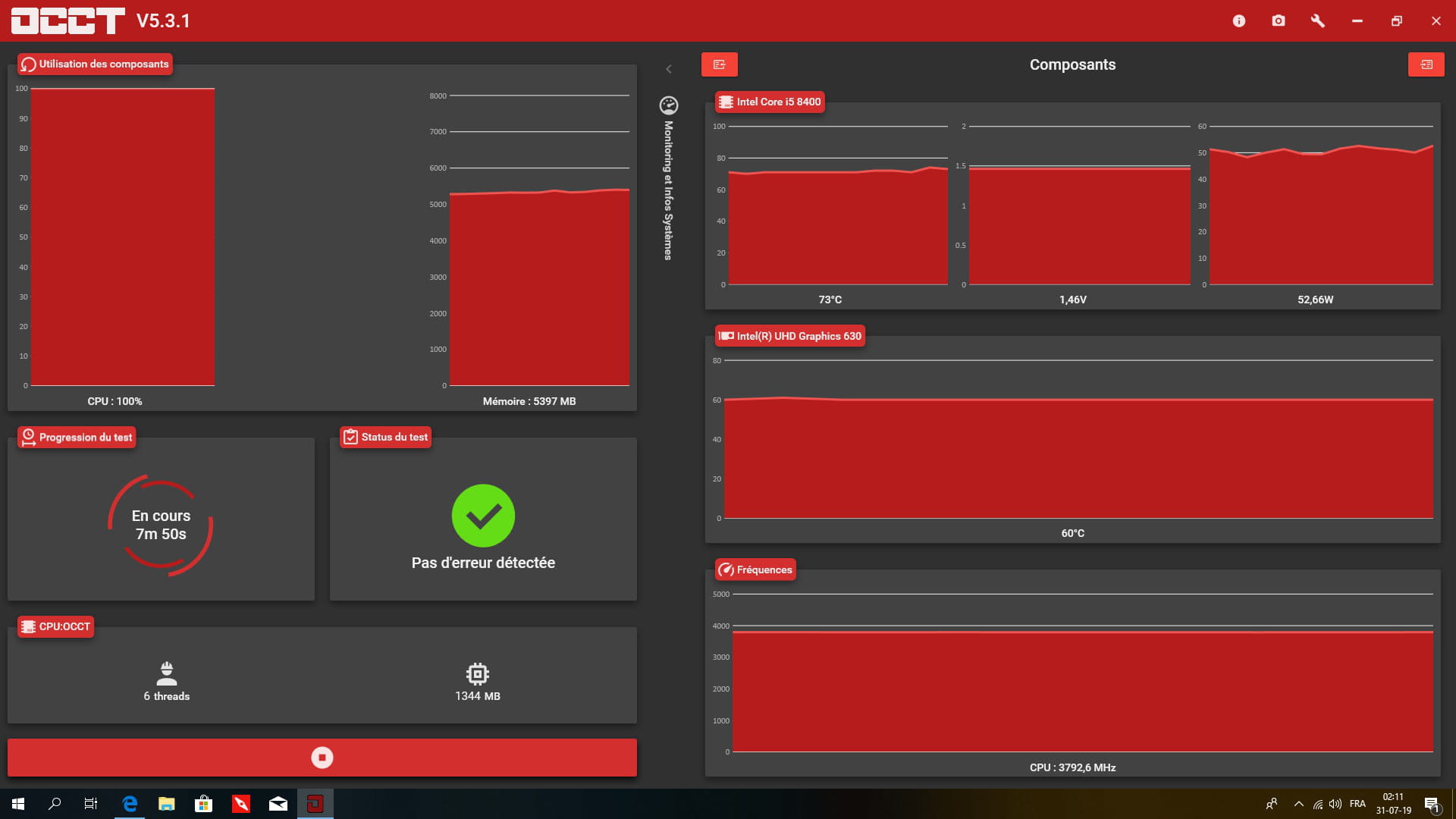Click the Monitoring et Infos Systèmes text
The height and width of the screenshot is (819, 1456).
(x=668, y=190)
